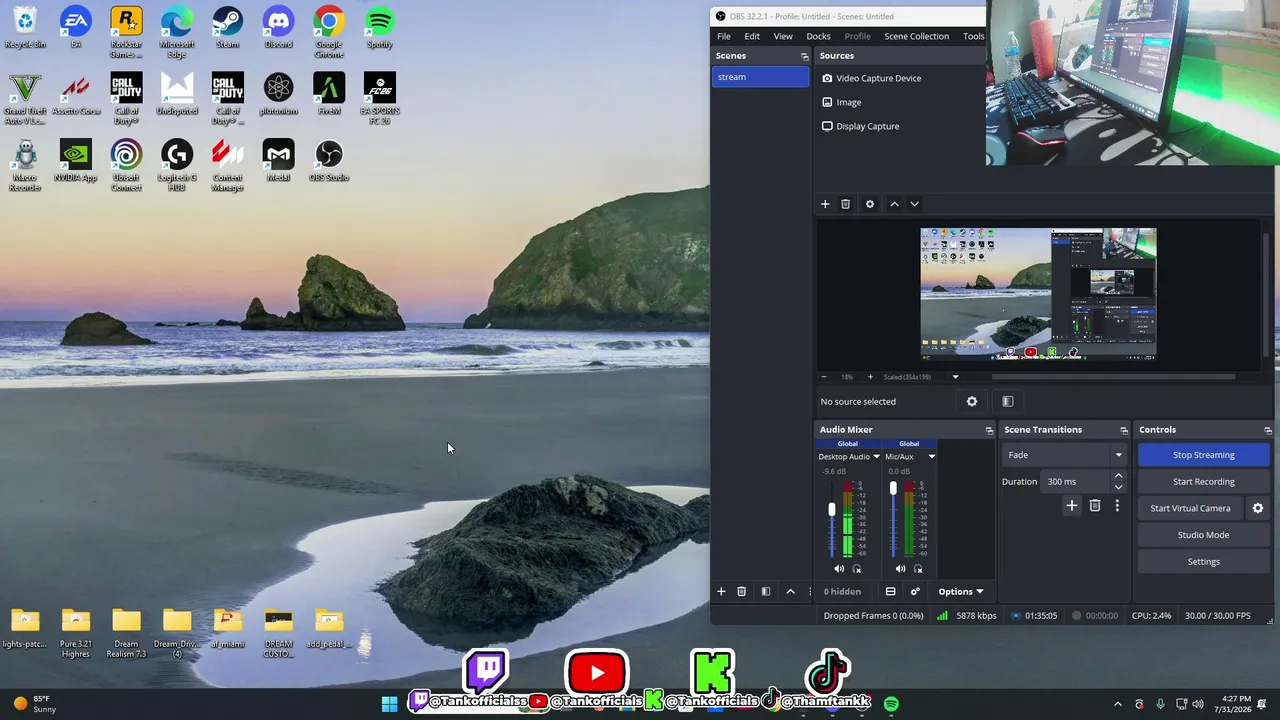Image resolution: width=1280 pixels, height=720 pixels.
Task: Click 0 hidden button in Audio Mixer
Action: point(842,591)
